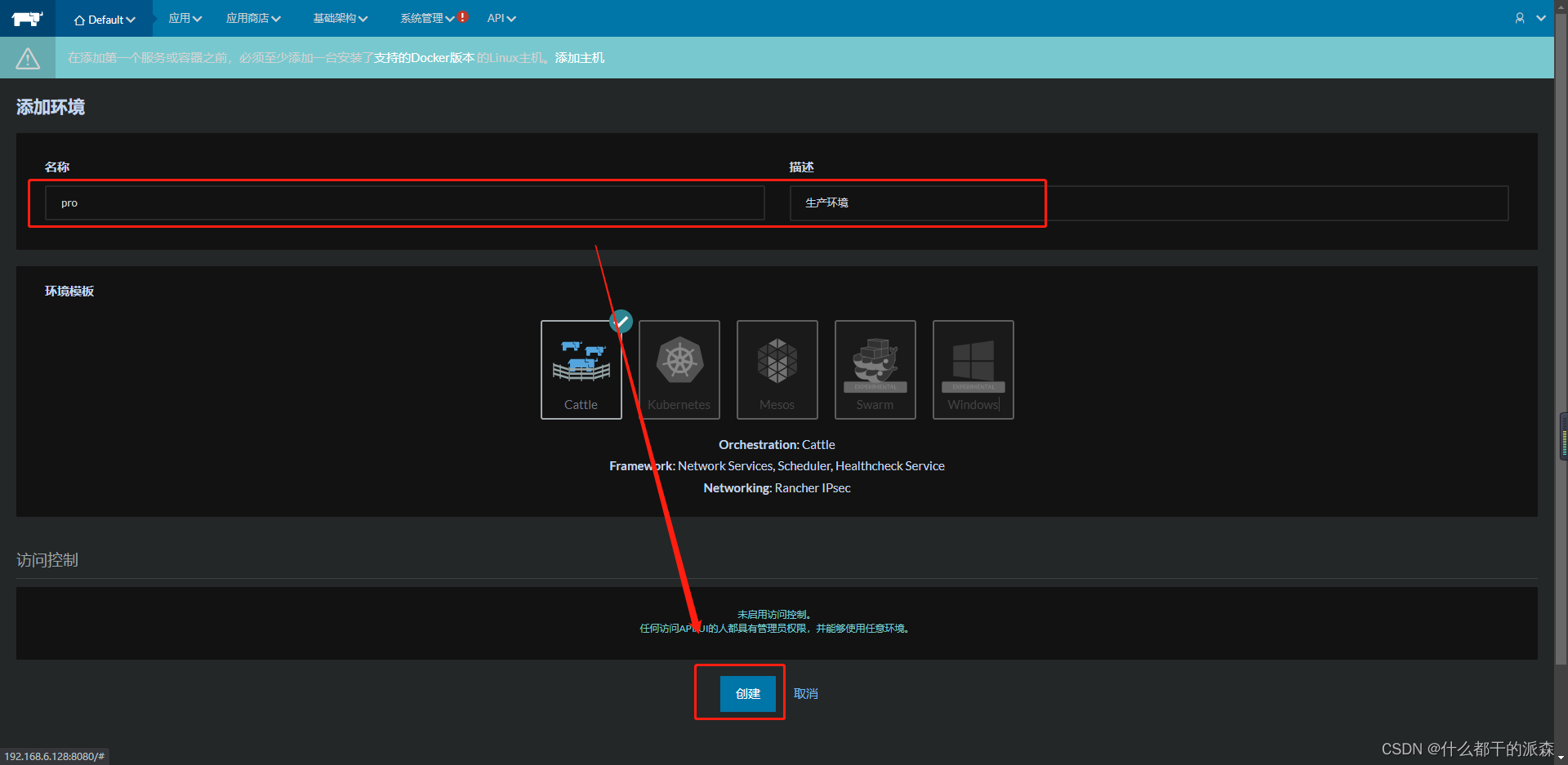Select the Windows environment template
This screenshot has height=765, width=1568.
(973, 370)
